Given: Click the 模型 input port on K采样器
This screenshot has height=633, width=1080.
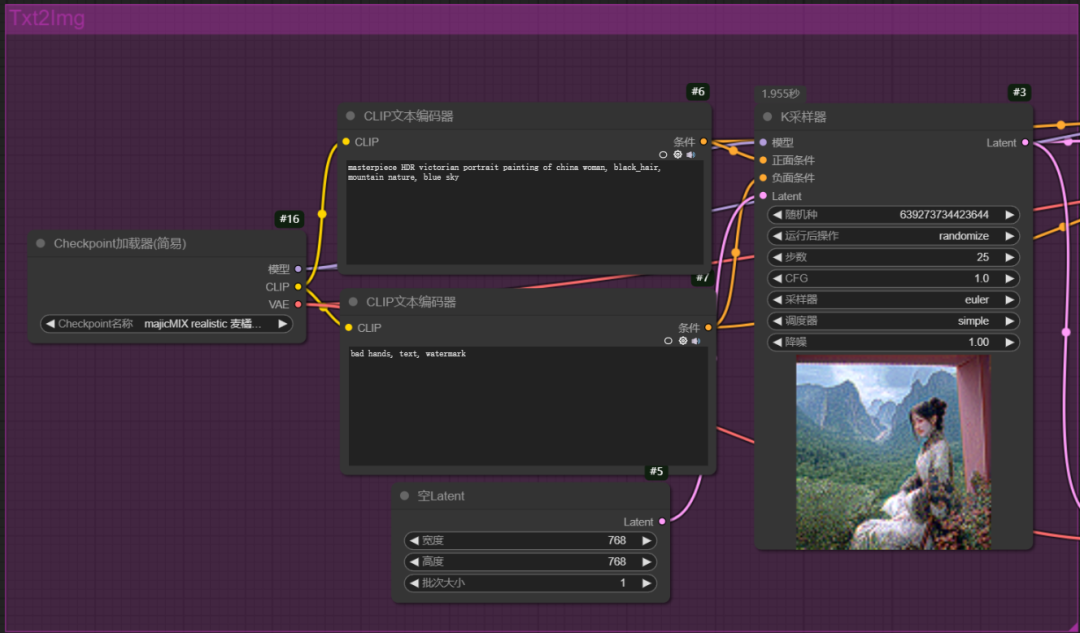Looking at the screenshot, I should point(763,143).
